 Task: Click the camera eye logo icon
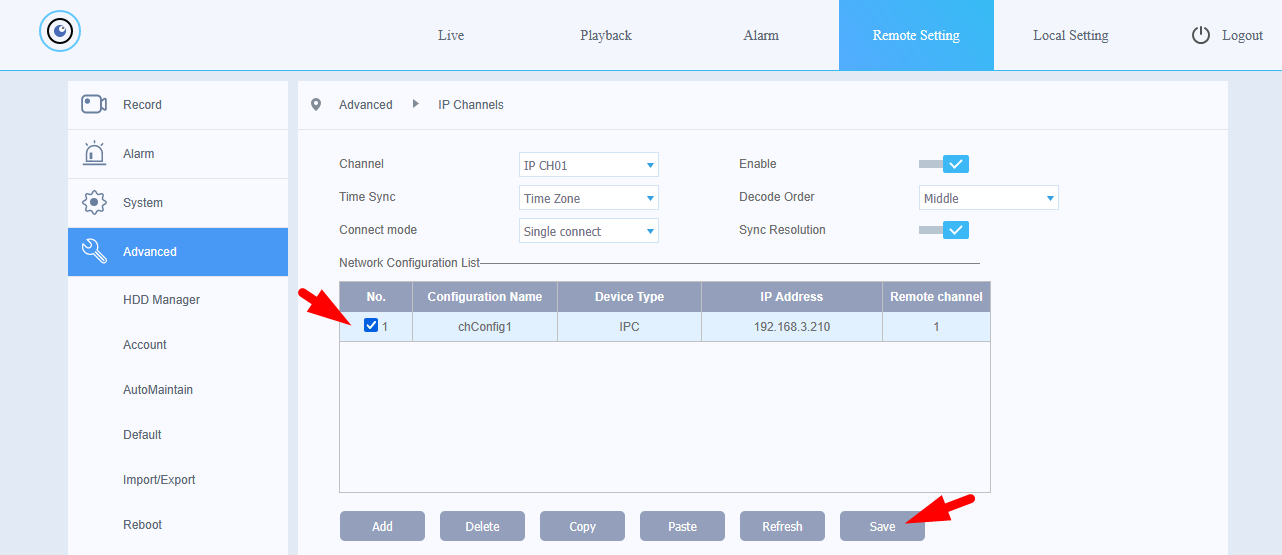(x=60, y=32)
